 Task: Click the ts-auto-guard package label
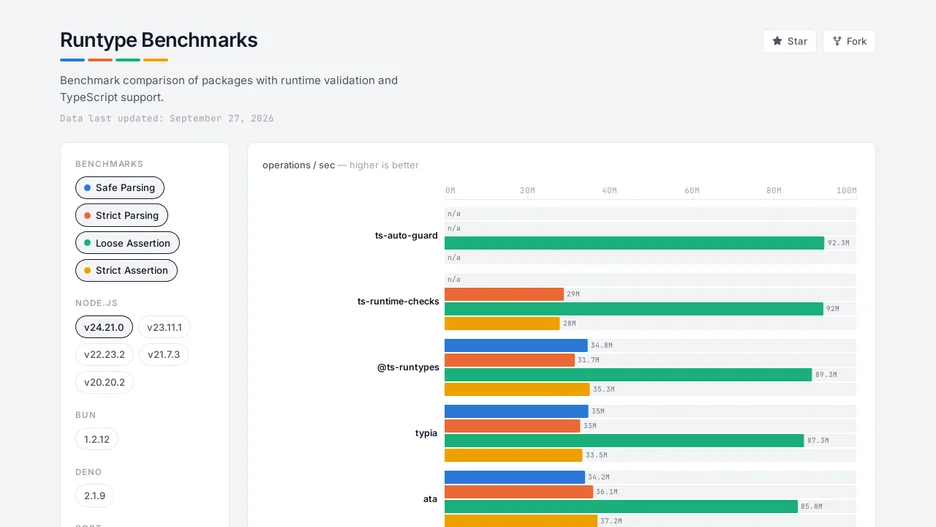(406, 235)
